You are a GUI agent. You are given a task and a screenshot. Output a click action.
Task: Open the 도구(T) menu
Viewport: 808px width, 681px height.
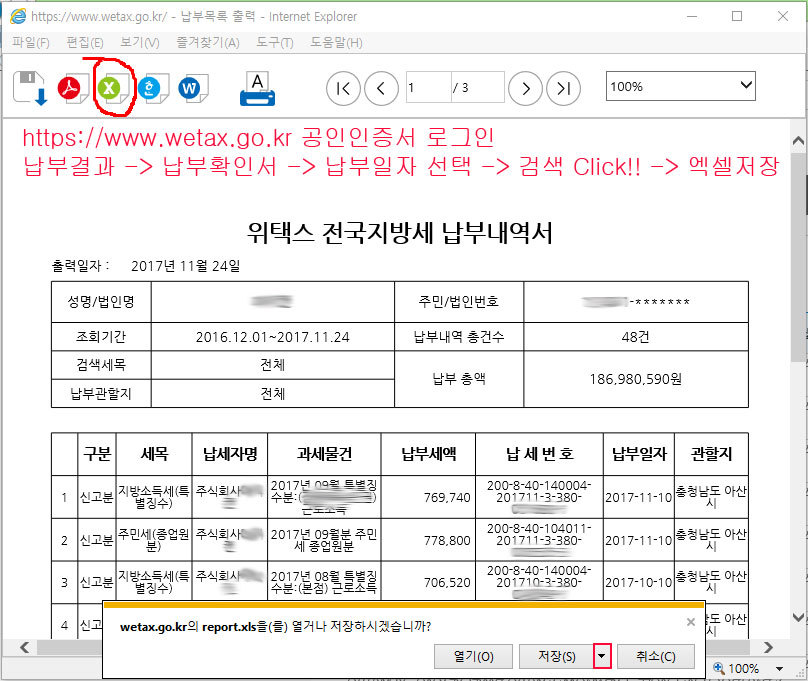click(275, 42)
